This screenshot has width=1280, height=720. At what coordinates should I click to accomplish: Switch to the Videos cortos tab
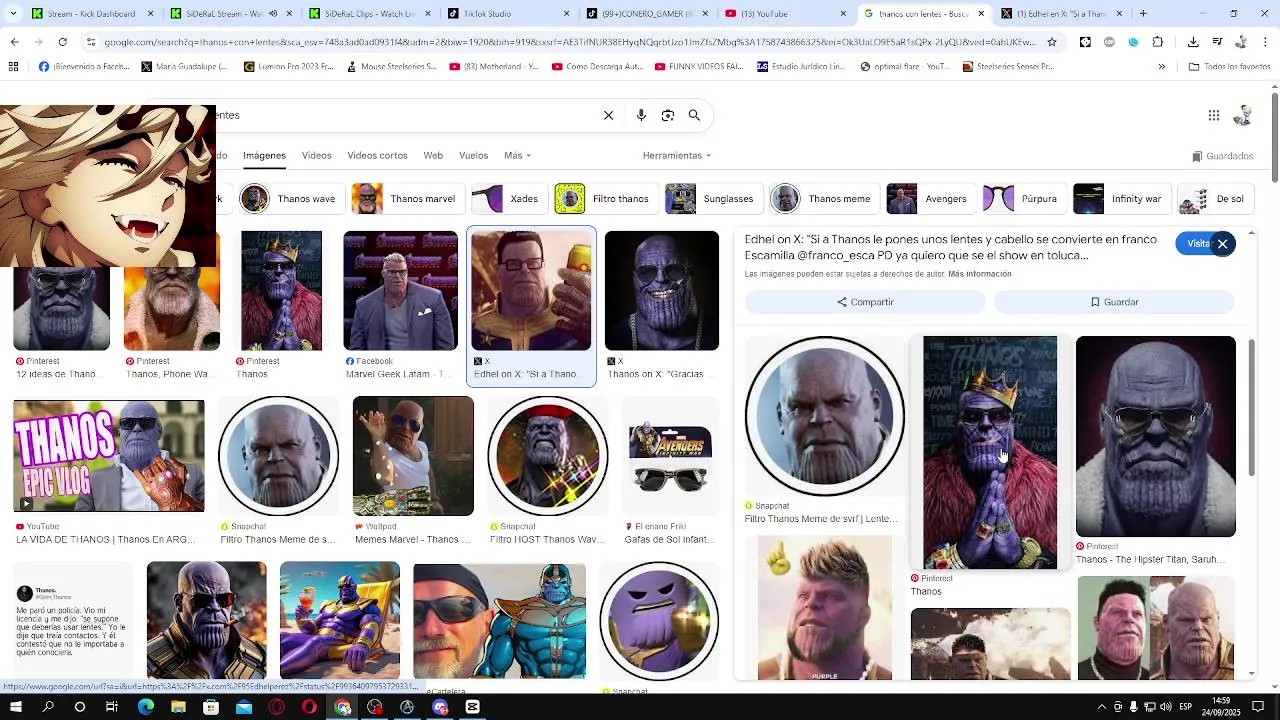point(377,156)
